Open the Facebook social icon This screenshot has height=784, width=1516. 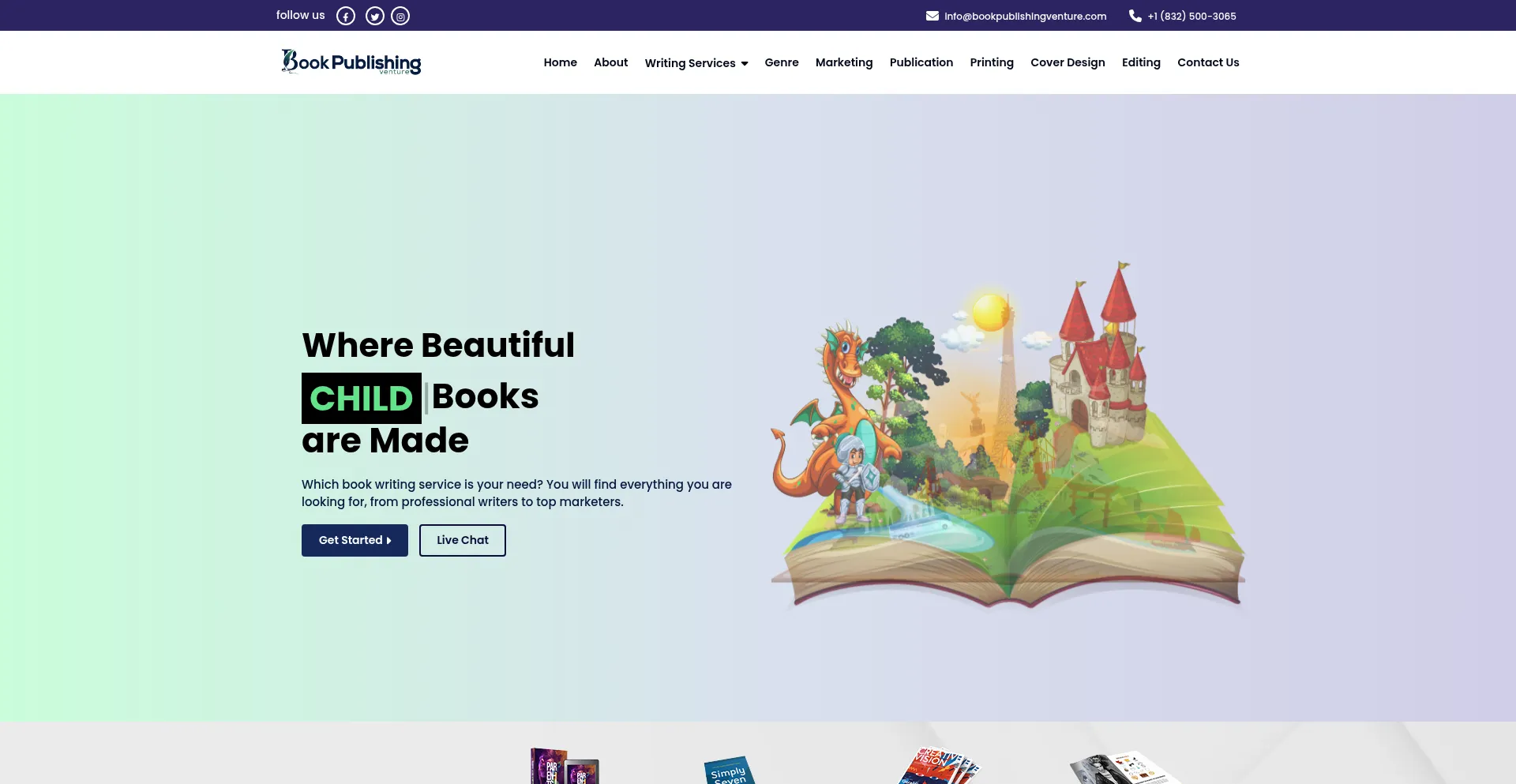tap(346, 16)
